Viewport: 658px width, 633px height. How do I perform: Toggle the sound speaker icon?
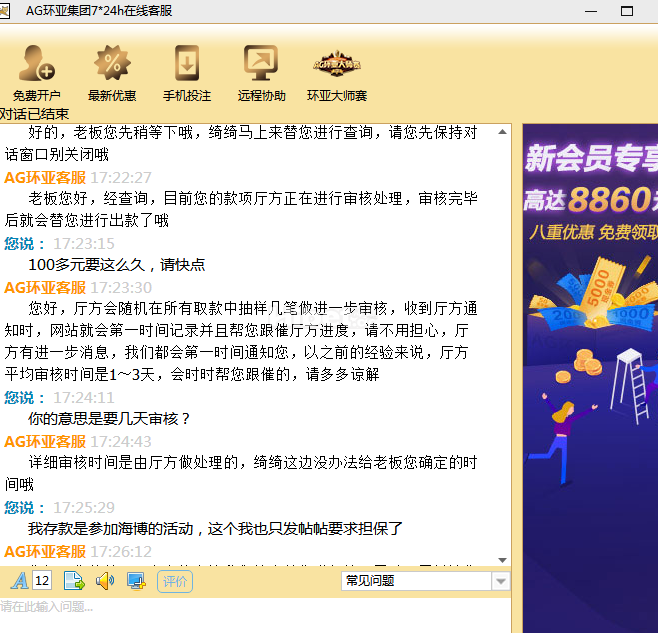pyautogui.click(x=104, y=581)
